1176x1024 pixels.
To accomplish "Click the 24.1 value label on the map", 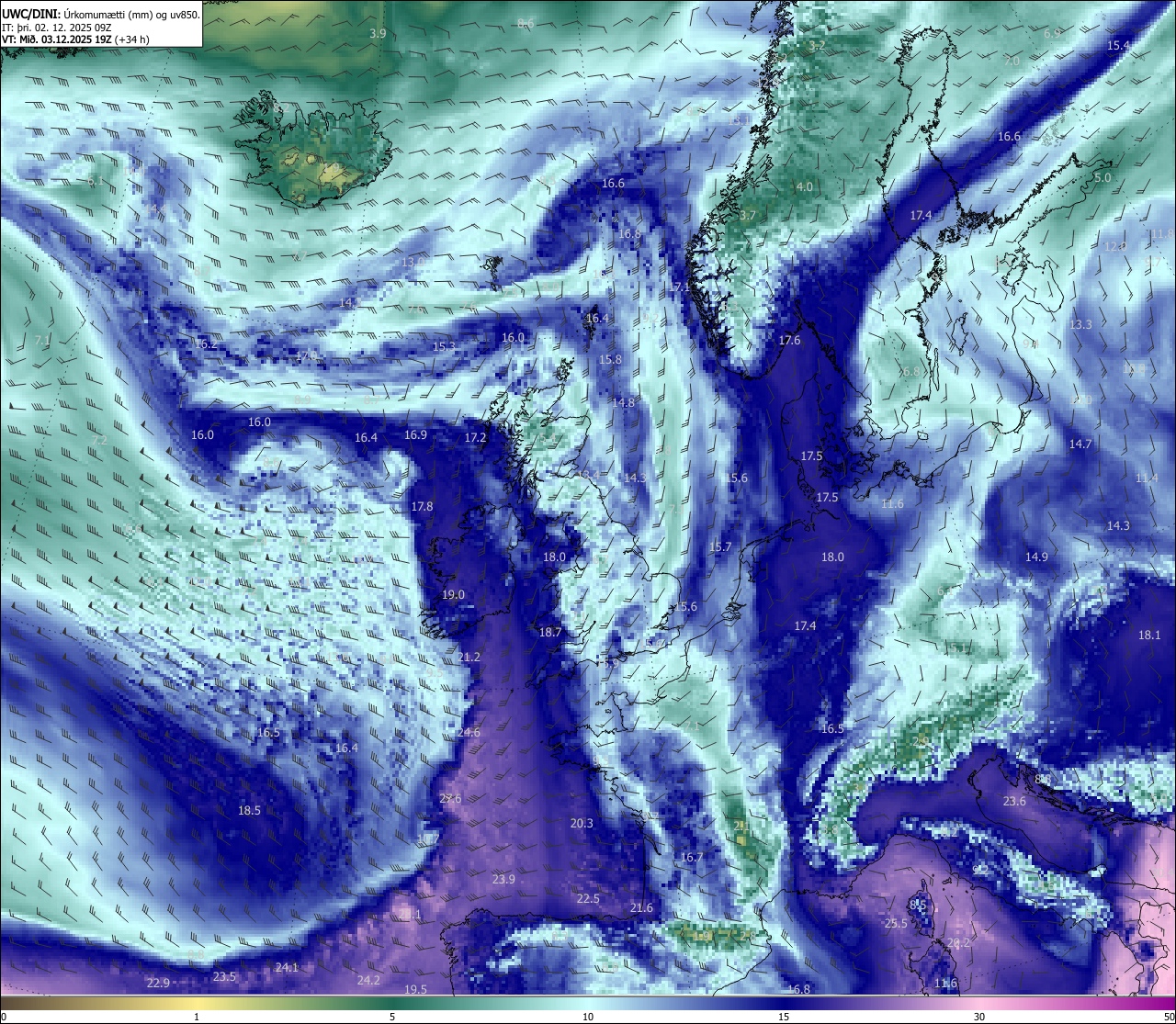I will tap(287, 968).
